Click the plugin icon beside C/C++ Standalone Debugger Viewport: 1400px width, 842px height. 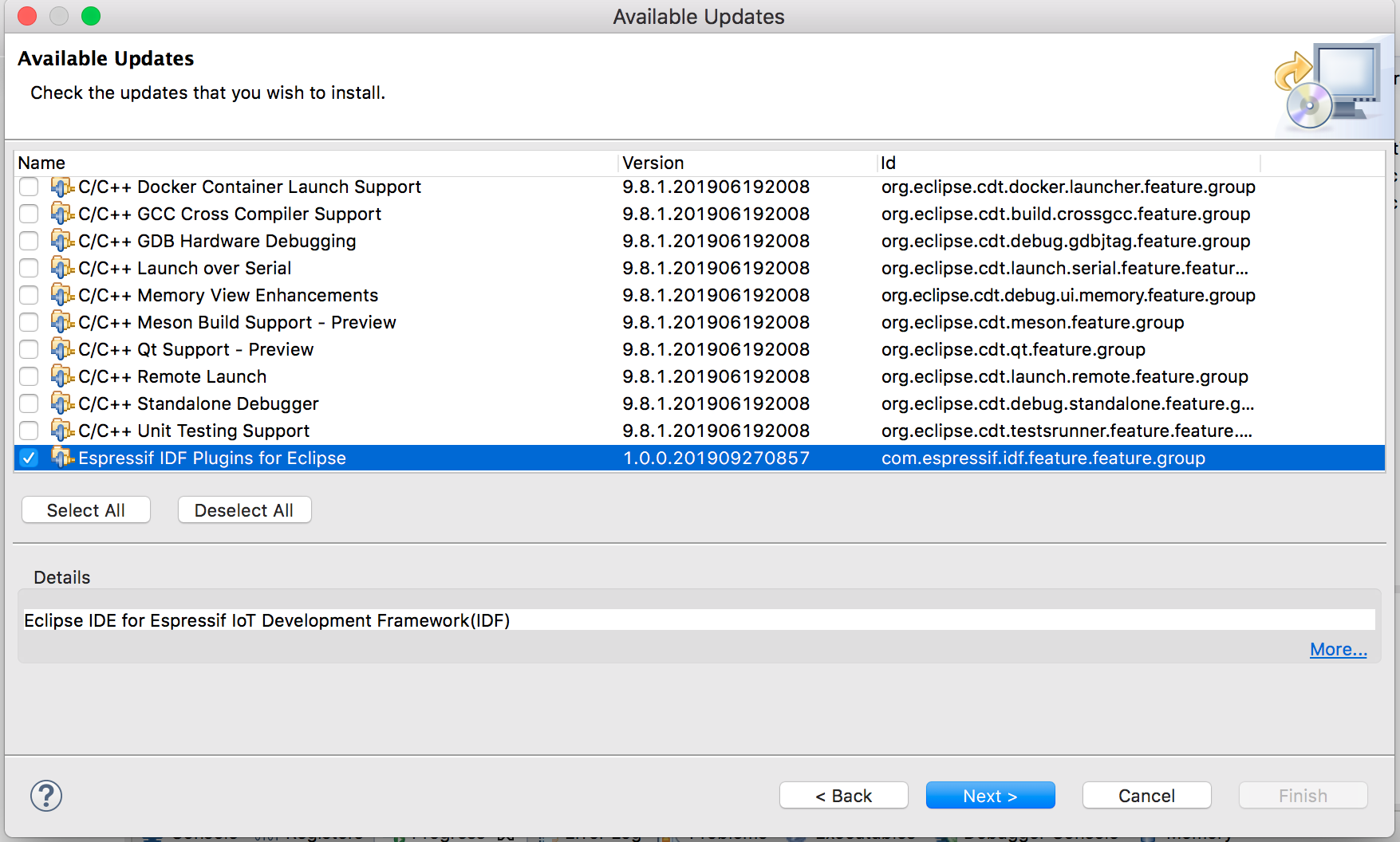click(x=61, y=403)
